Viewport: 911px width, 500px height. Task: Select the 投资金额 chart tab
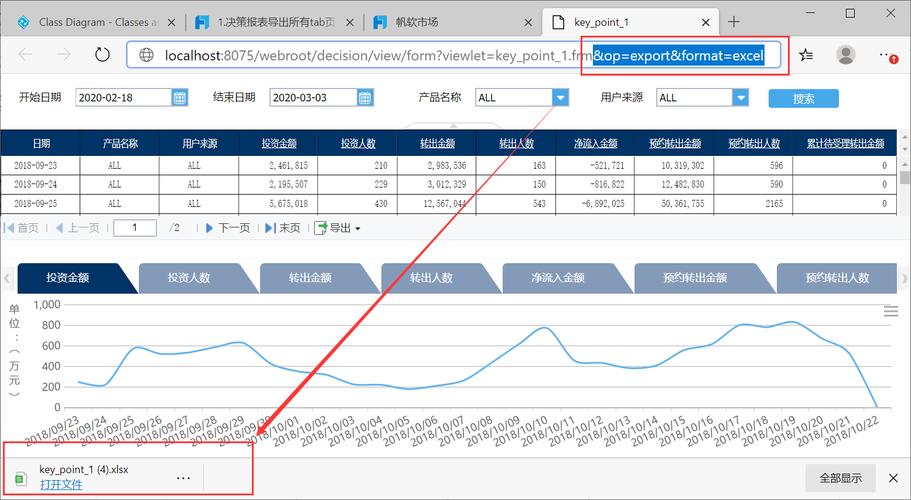click(x=68, y=278)
